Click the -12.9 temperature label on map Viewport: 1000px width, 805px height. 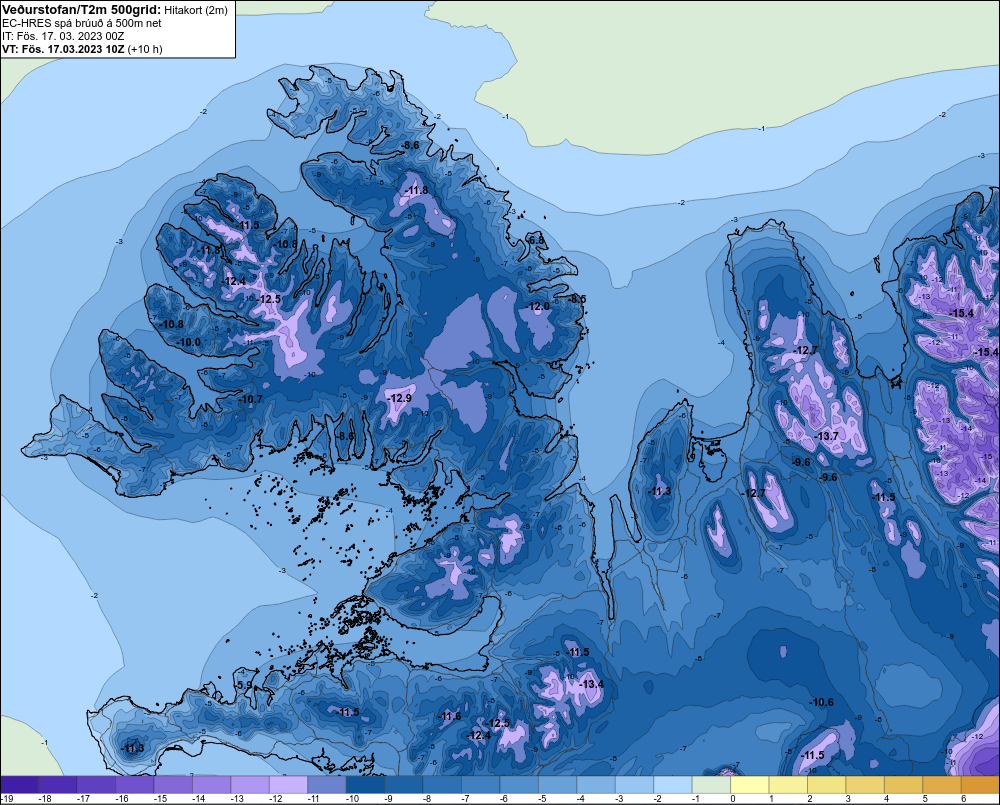coord(399,397)
